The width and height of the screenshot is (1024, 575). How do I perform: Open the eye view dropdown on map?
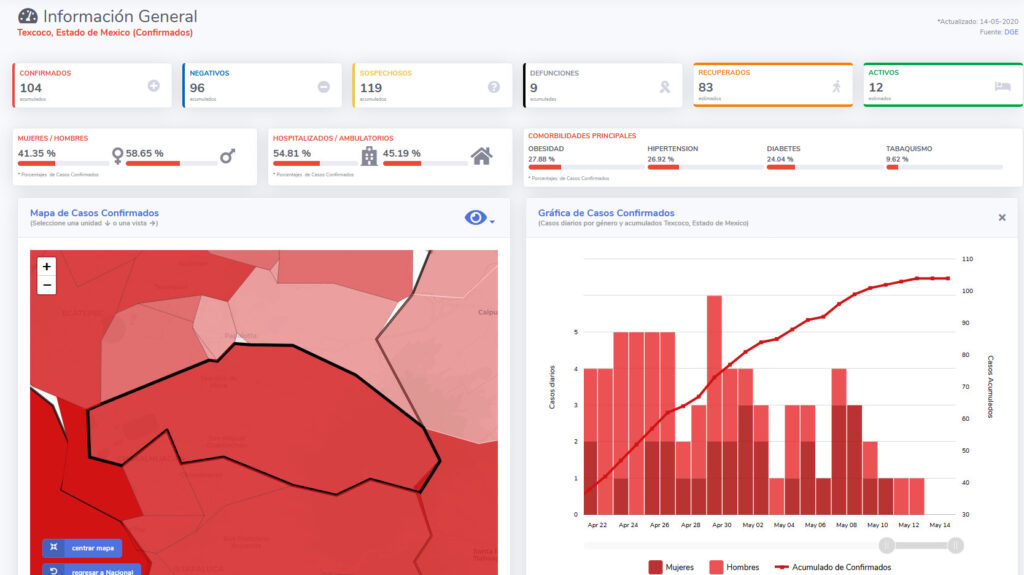pos(479,218)
